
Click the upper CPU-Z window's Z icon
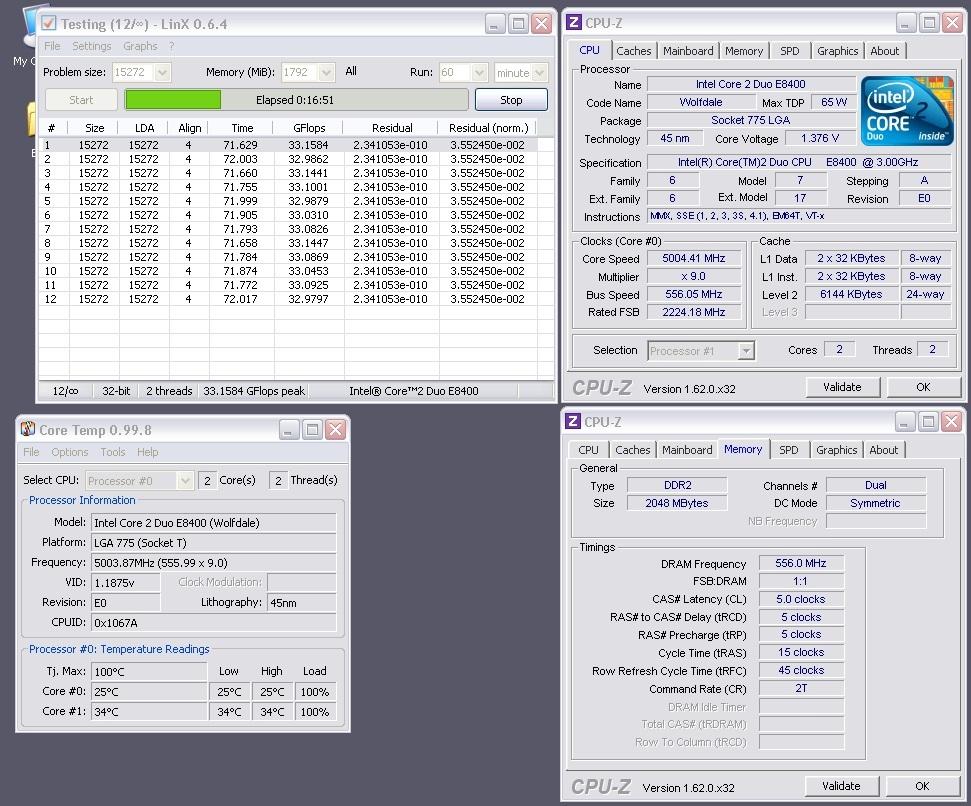573,23
